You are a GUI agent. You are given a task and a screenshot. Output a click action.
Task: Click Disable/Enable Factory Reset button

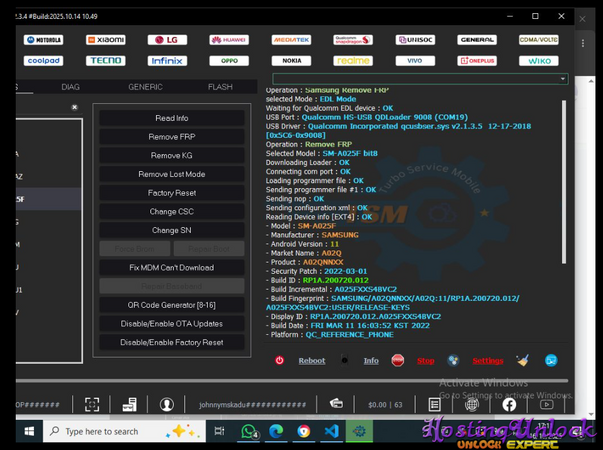pos(172,342)
